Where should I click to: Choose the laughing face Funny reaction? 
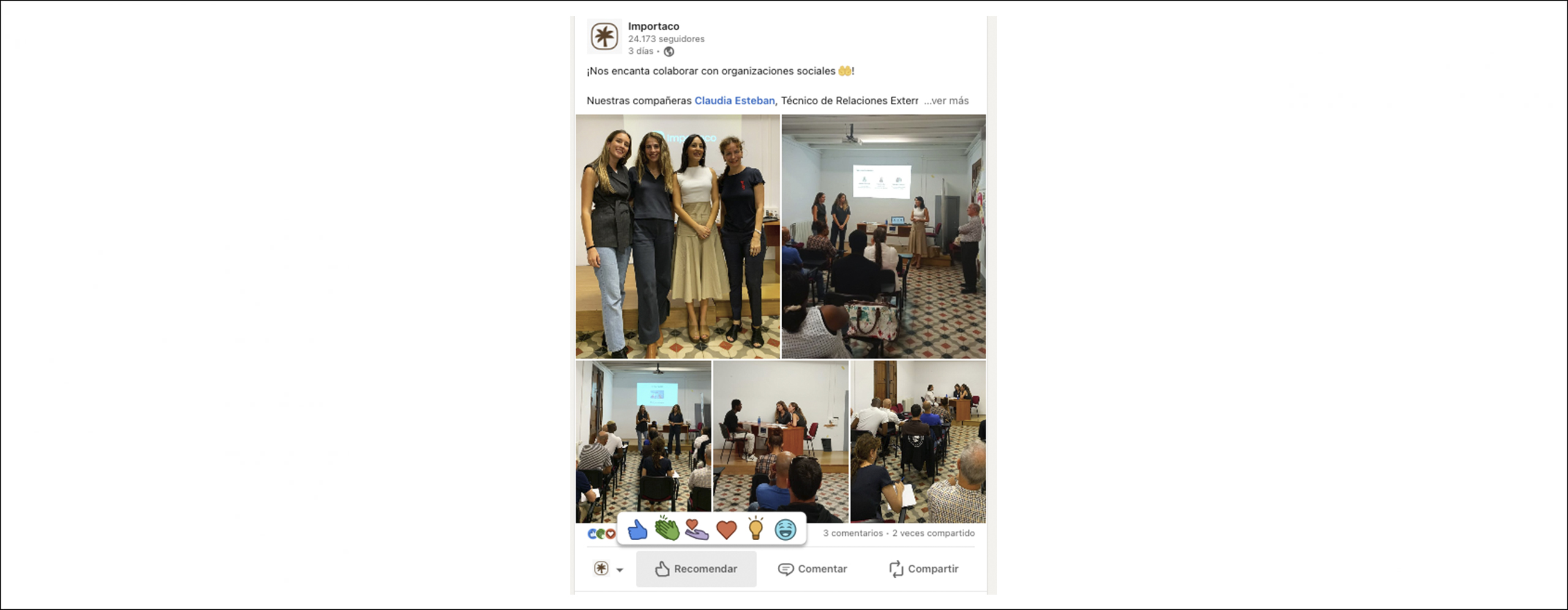785,529
